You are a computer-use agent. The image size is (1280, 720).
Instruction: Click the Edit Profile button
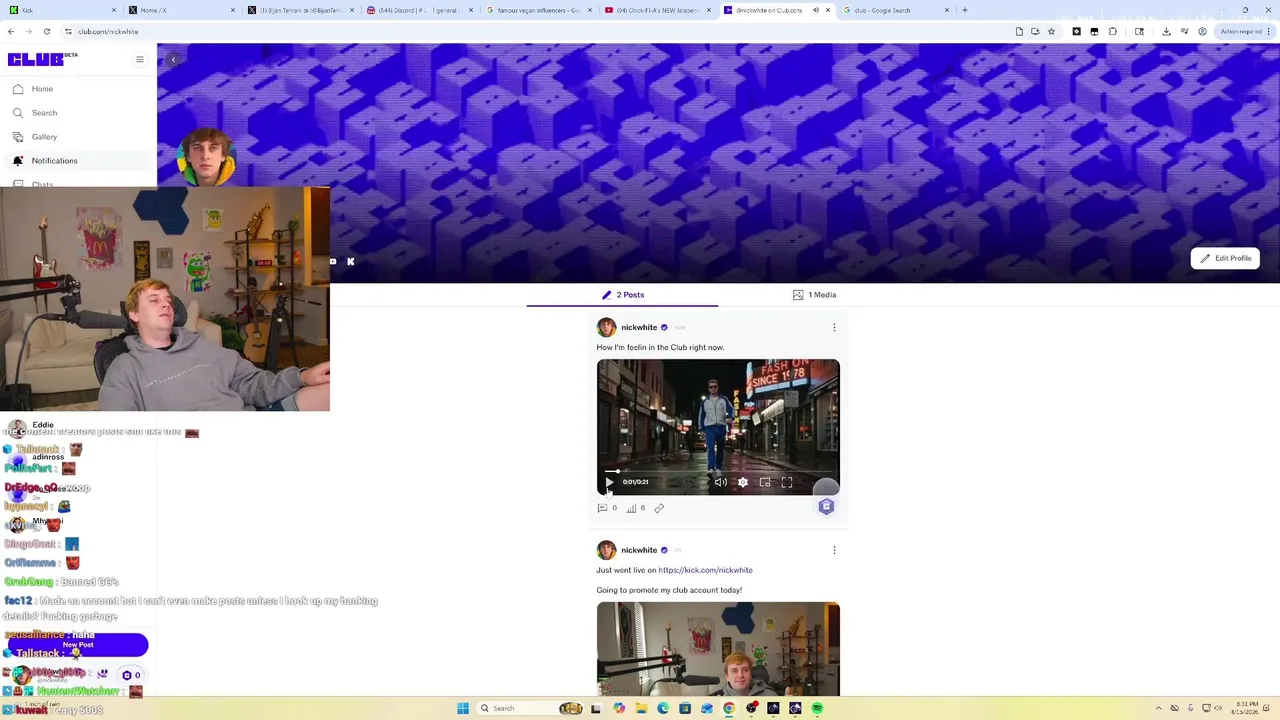click(1225, 258)
